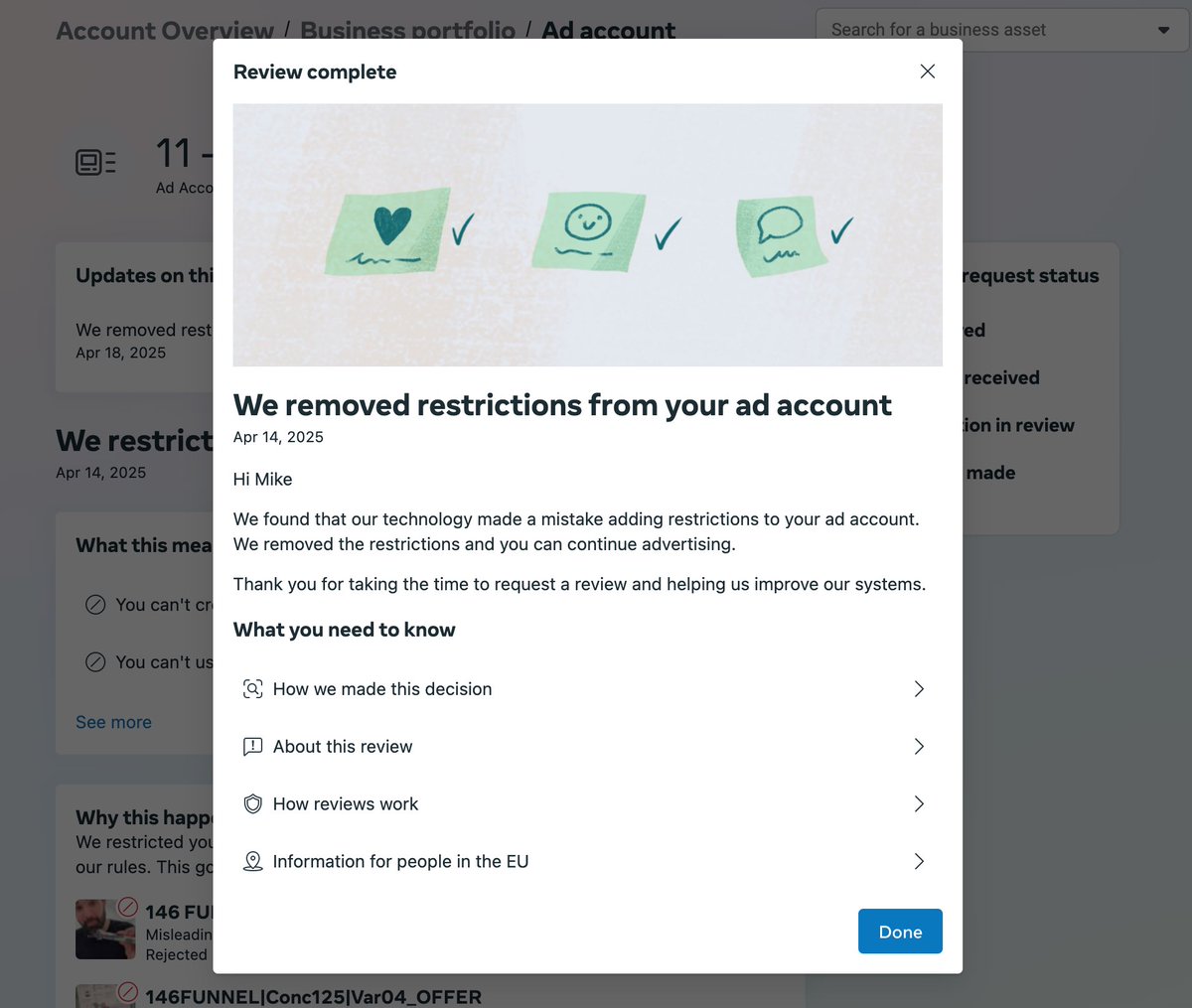Click chevron arrow on How reviews work
The height and width of the screenshot is (1008, 1192).
[x=919, y=804]
